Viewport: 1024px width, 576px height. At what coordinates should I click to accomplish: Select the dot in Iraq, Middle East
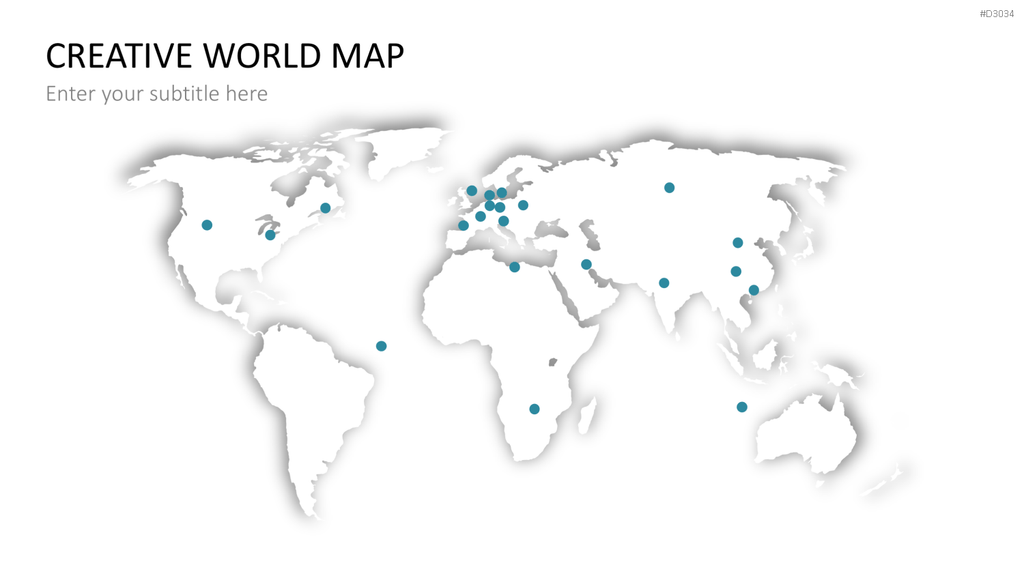click(586, 264)
